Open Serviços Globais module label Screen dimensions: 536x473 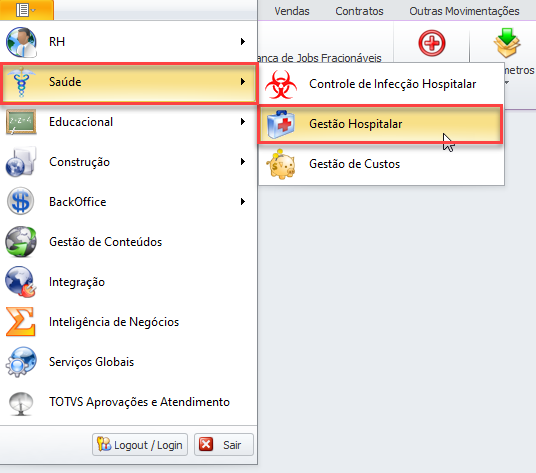(92, 362)
